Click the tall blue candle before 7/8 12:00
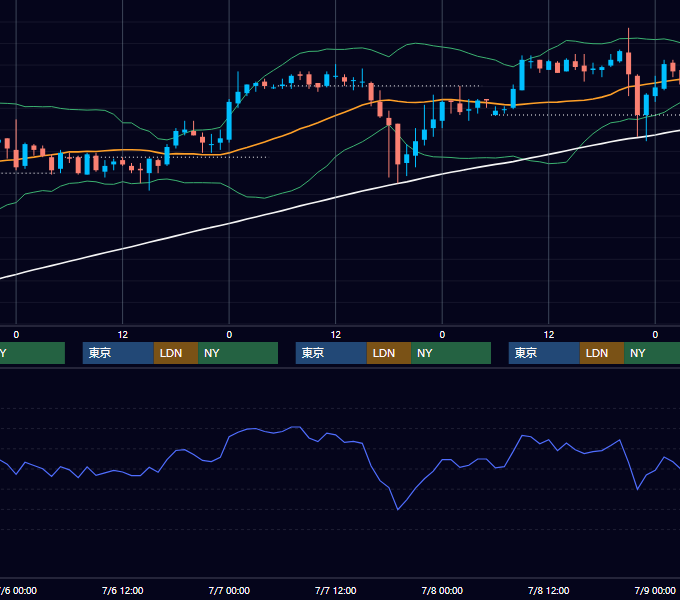Screen dimensions: 680x600 coord(522,75)
